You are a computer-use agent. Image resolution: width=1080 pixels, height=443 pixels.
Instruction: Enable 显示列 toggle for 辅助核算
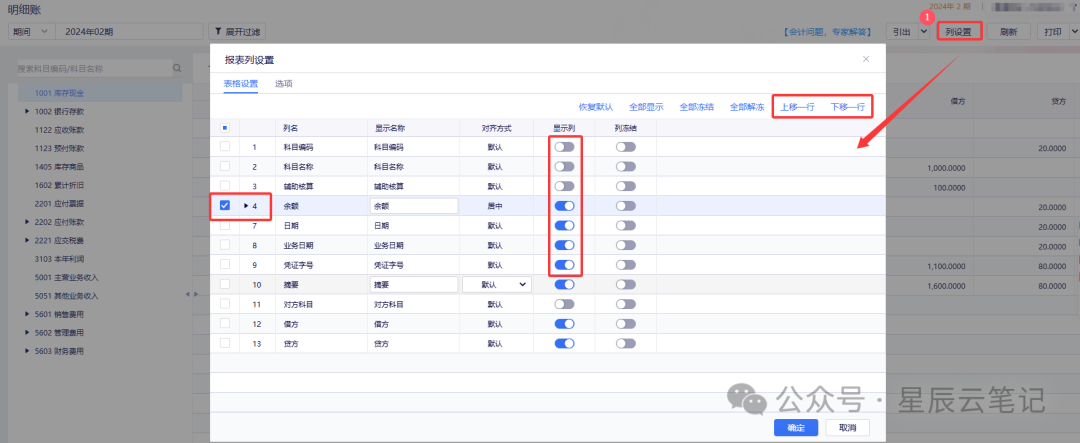564,186
